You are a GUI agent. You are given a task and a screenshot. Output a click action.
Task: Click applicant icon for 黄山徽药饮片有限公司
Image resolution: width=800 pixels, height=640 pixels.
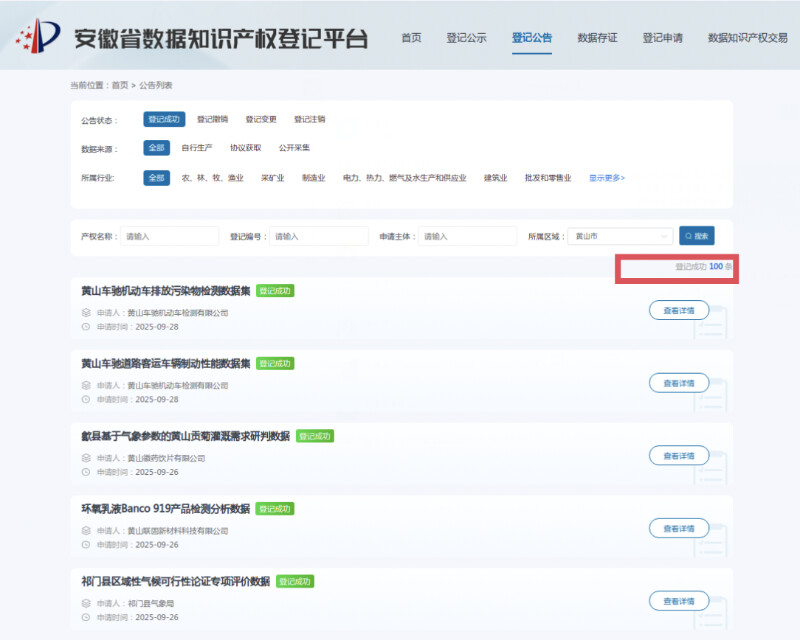point(86,458)
